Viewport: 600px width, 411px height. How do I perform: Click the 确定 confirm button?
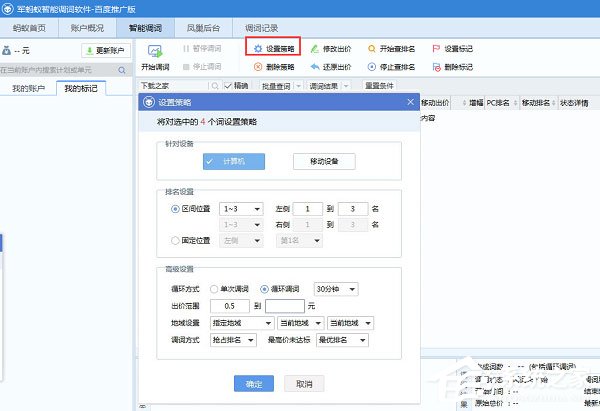pos(253,383)
